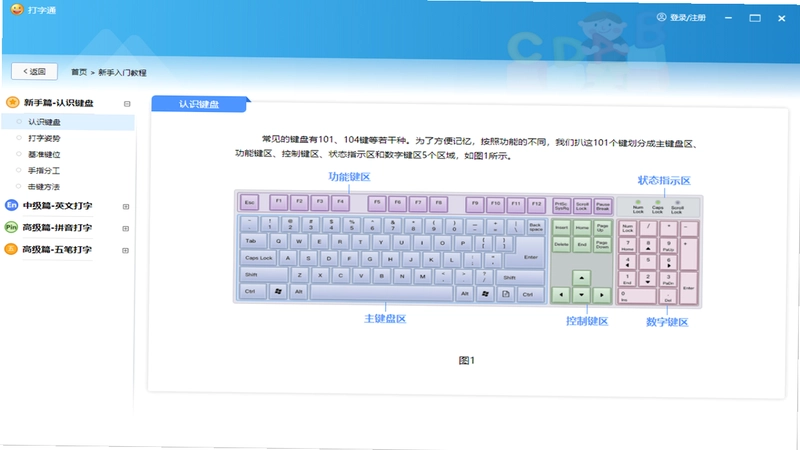Click the Pin icon for 拼音打字
The height and width of the screenshot is (450, 800).
[x=11, y=227]
